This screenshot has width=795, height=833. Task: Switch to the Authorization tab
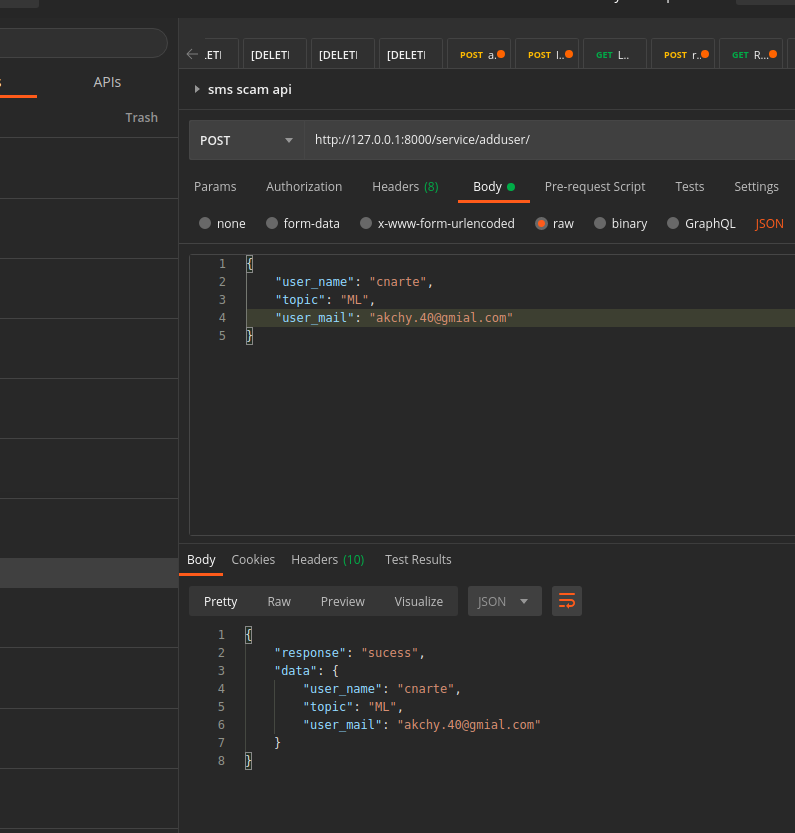(304, 186)
